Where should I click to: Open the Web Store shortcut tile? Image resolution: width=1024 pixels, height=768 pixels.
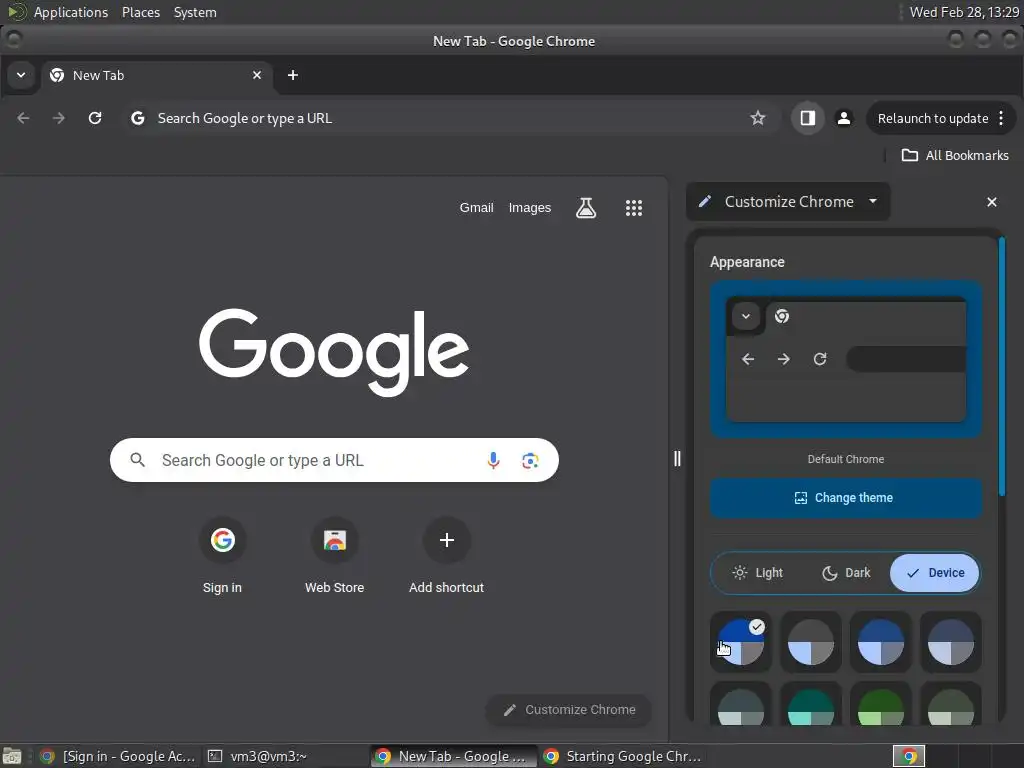point(334,555)
